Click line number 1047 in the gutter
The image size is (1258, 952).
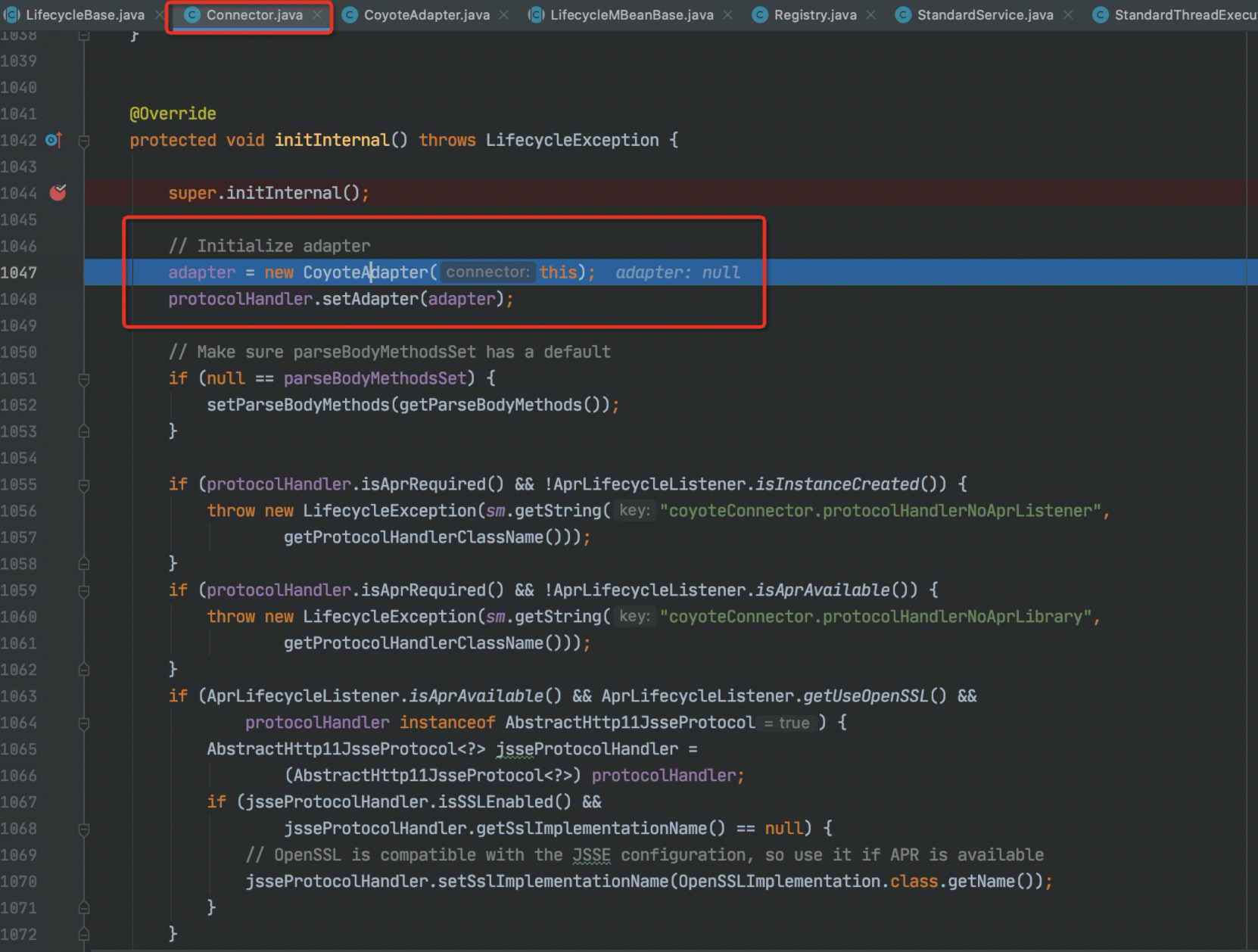tap(19, 272)
